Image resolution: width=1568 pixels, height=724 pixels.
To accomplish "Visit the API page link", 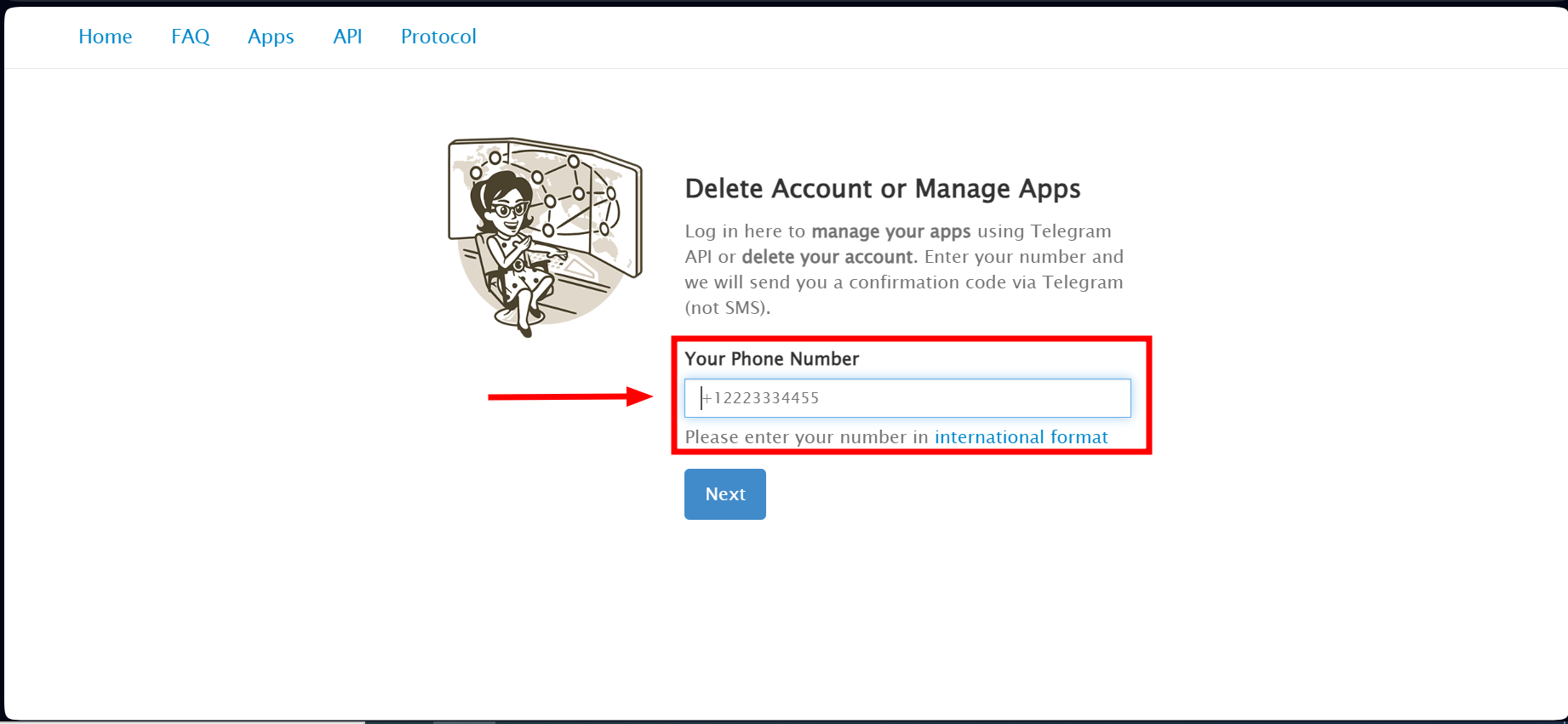I will [x=347, y=37].
